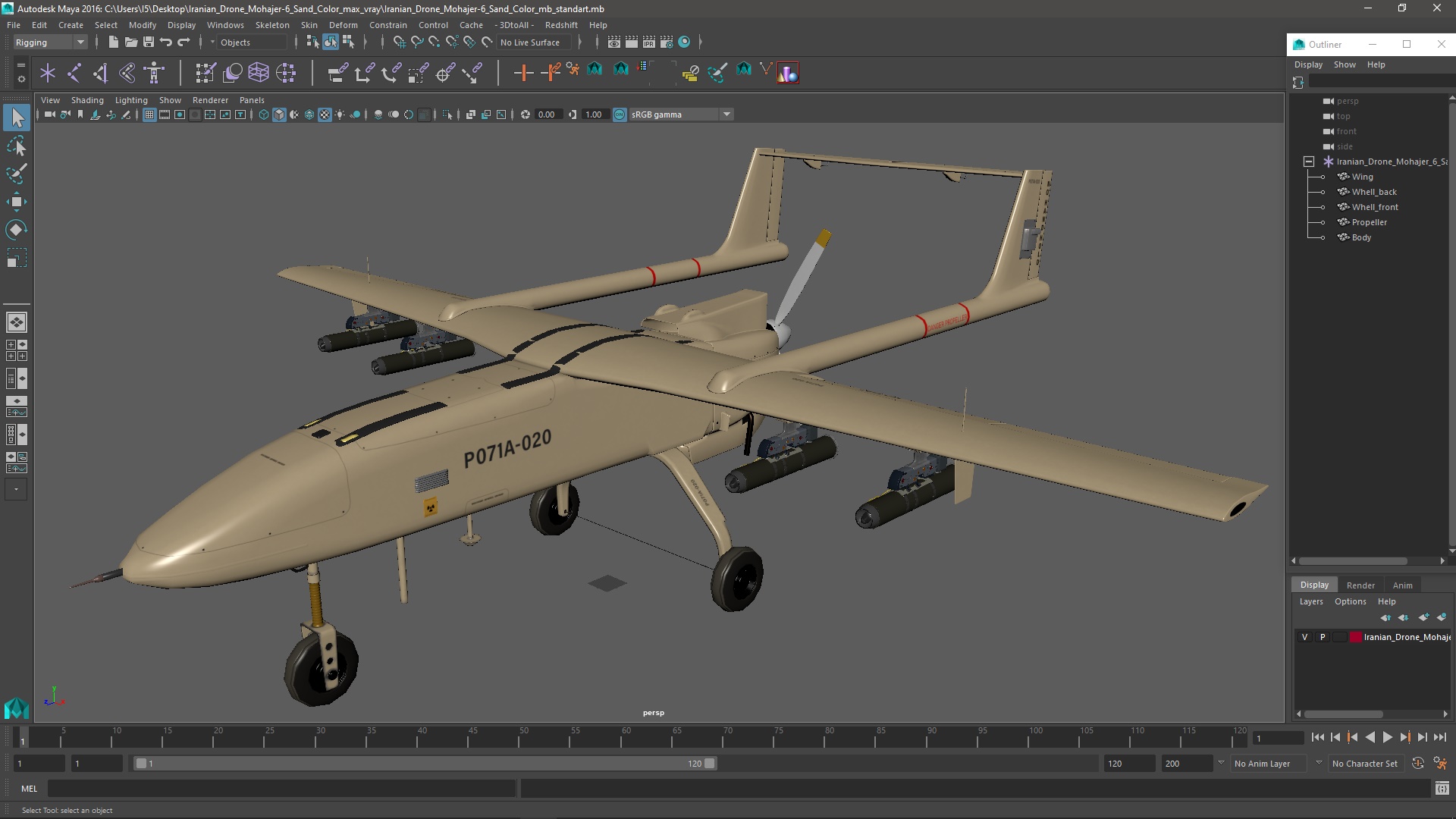Image resolution: width=1456 pixels, height=819 pixels.
Task: Toggle Auto Keyframe button
Action: tap(1417, 764)
